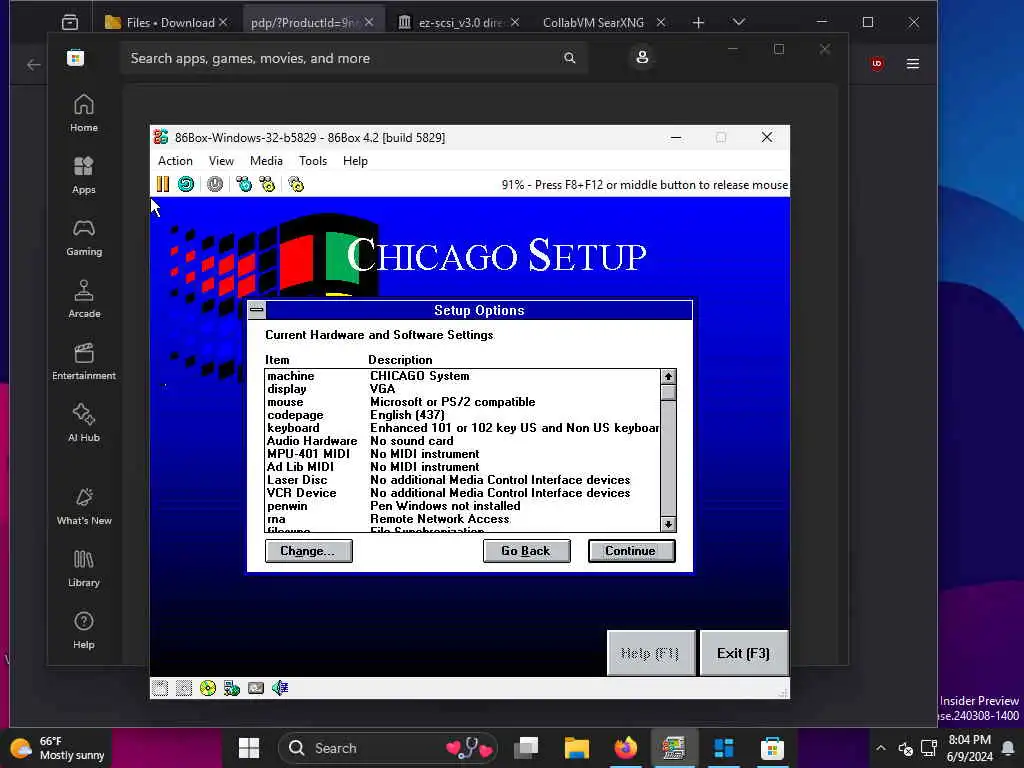1024x768 pixels.
Task: Select the Audio Hardware row
Action: click(x=462, y=441)
